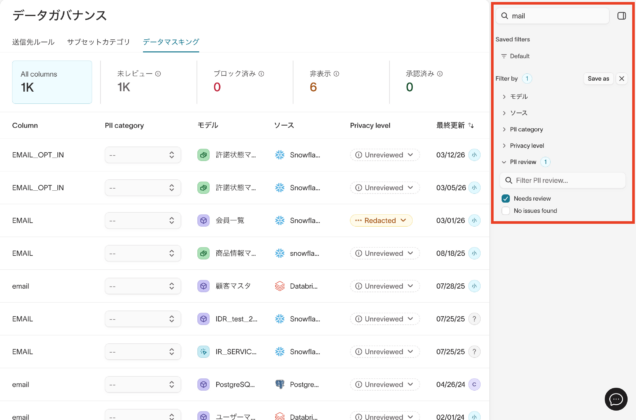The width and height of the screenshot is (636, 420).
Task: Open the chat support bubble icon
Action: (x=615, y=398)
